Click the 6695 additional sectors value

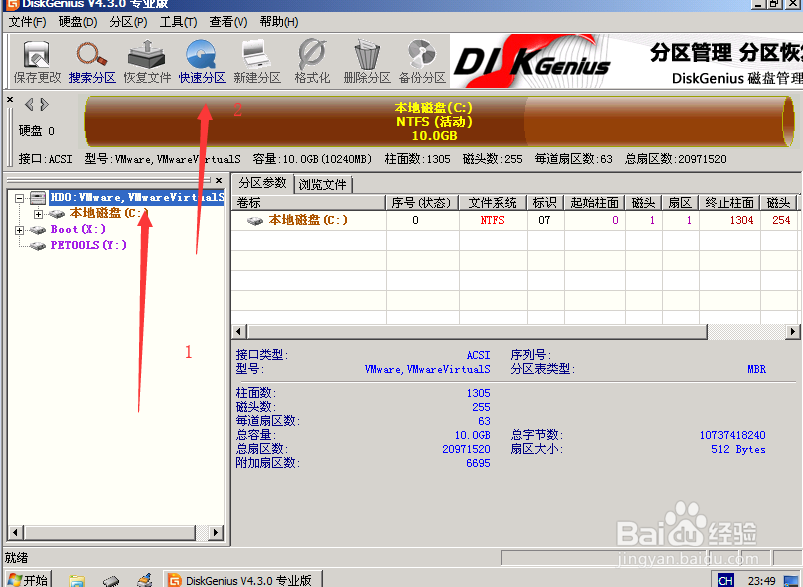478,463
